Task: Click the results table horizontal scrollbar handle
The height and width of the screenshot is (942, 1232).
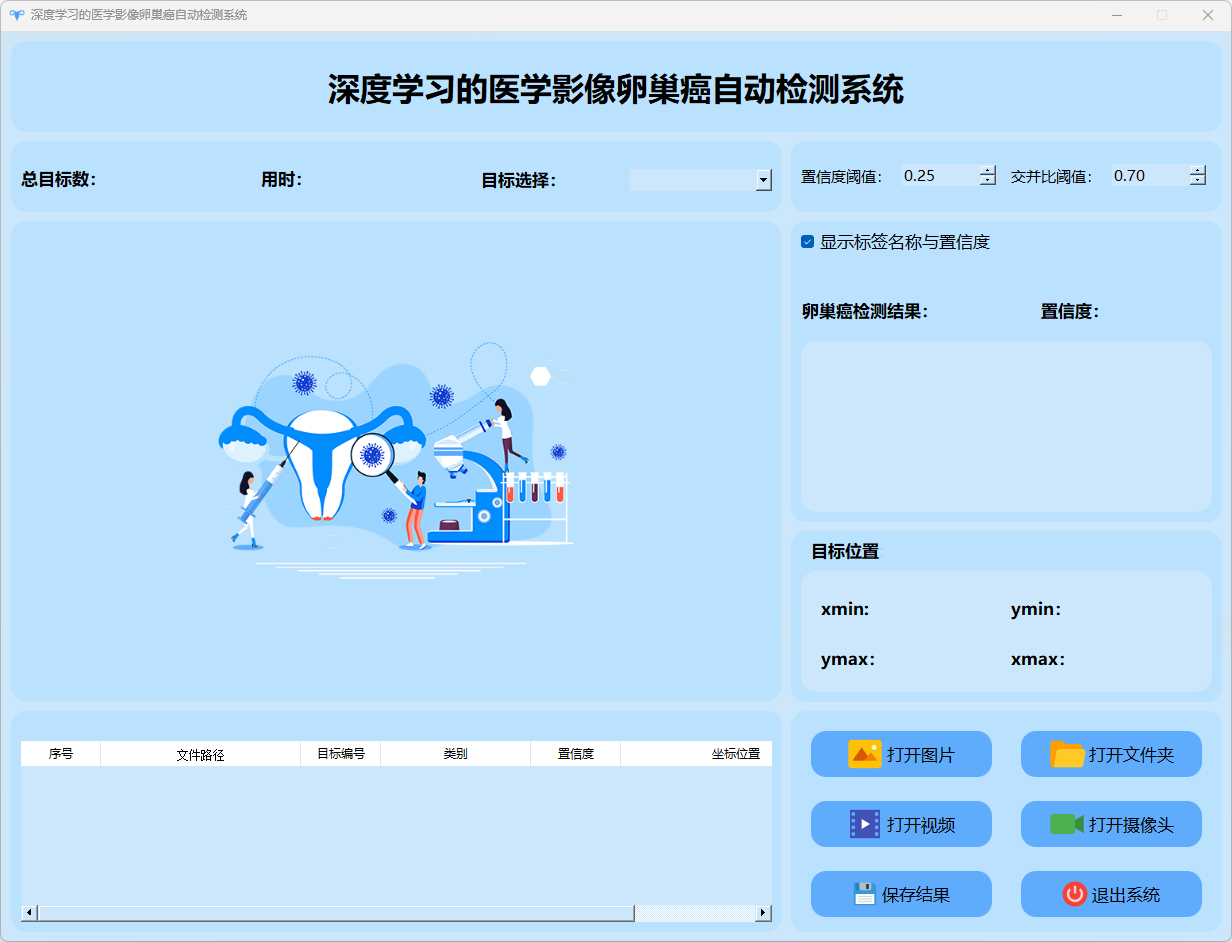Action: [335, 913]
